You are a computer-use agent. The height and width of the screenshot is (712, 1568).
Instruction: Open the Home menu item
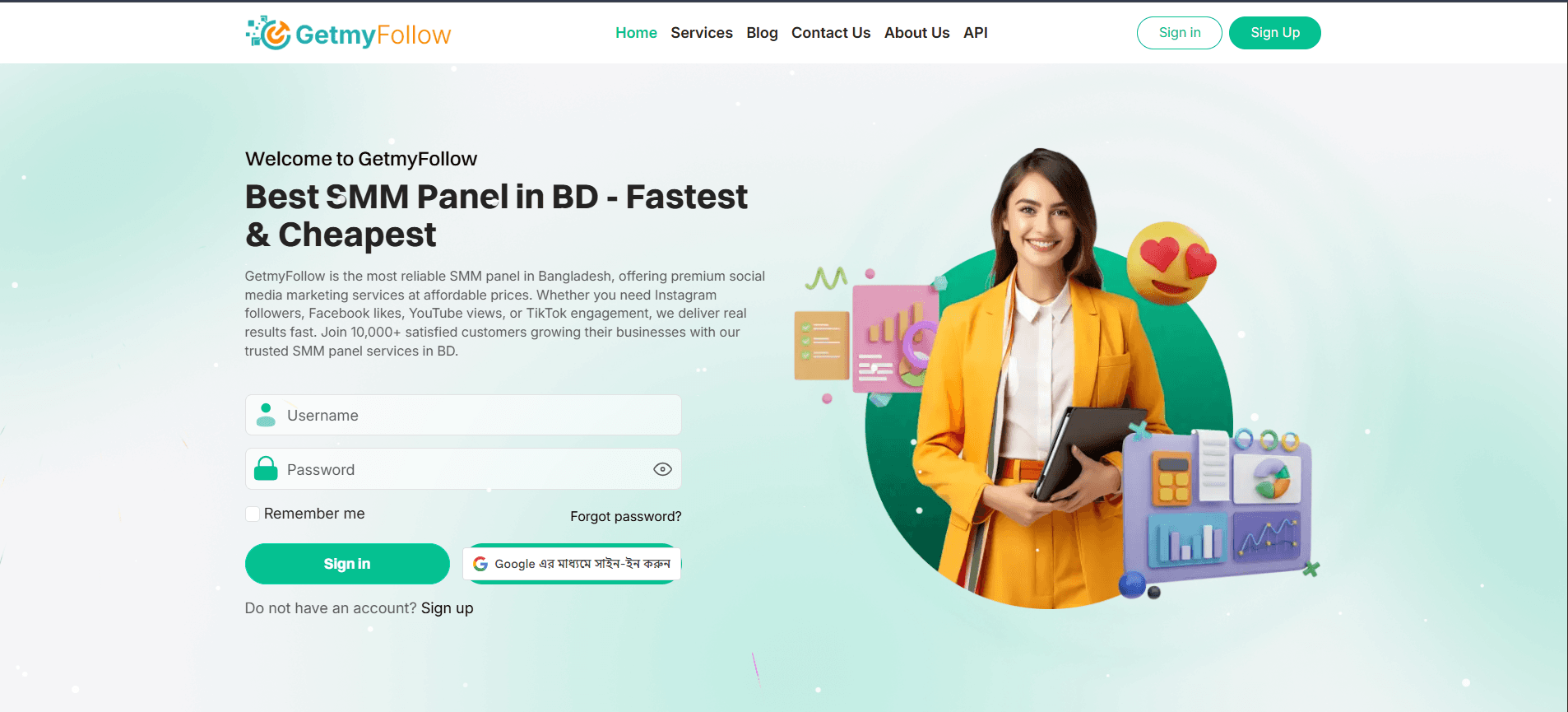(636, 33)
